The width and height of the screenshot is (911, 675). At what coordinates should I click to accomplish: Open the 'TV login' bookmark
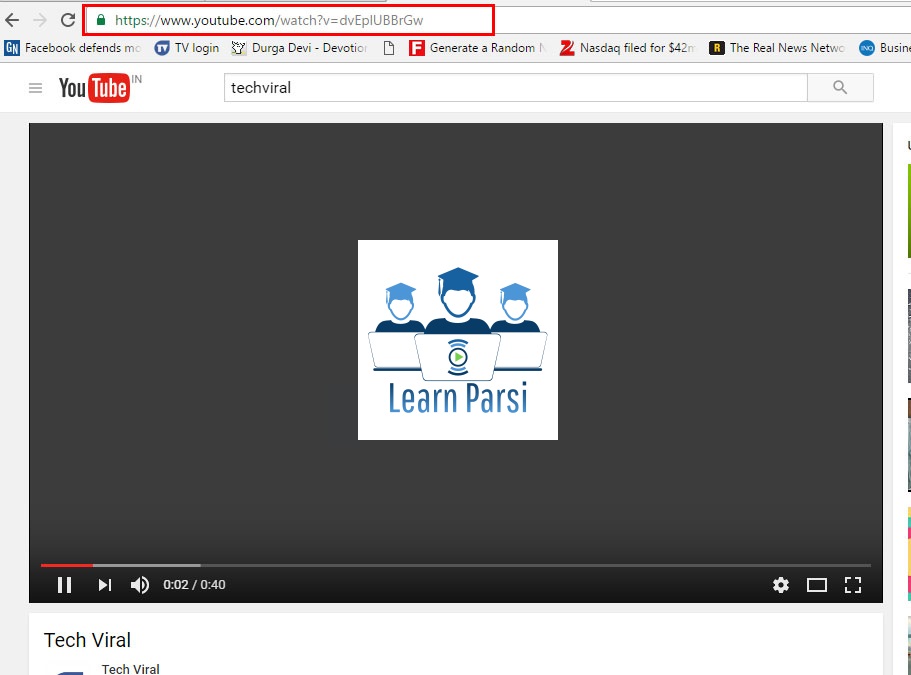coord(186,48)
